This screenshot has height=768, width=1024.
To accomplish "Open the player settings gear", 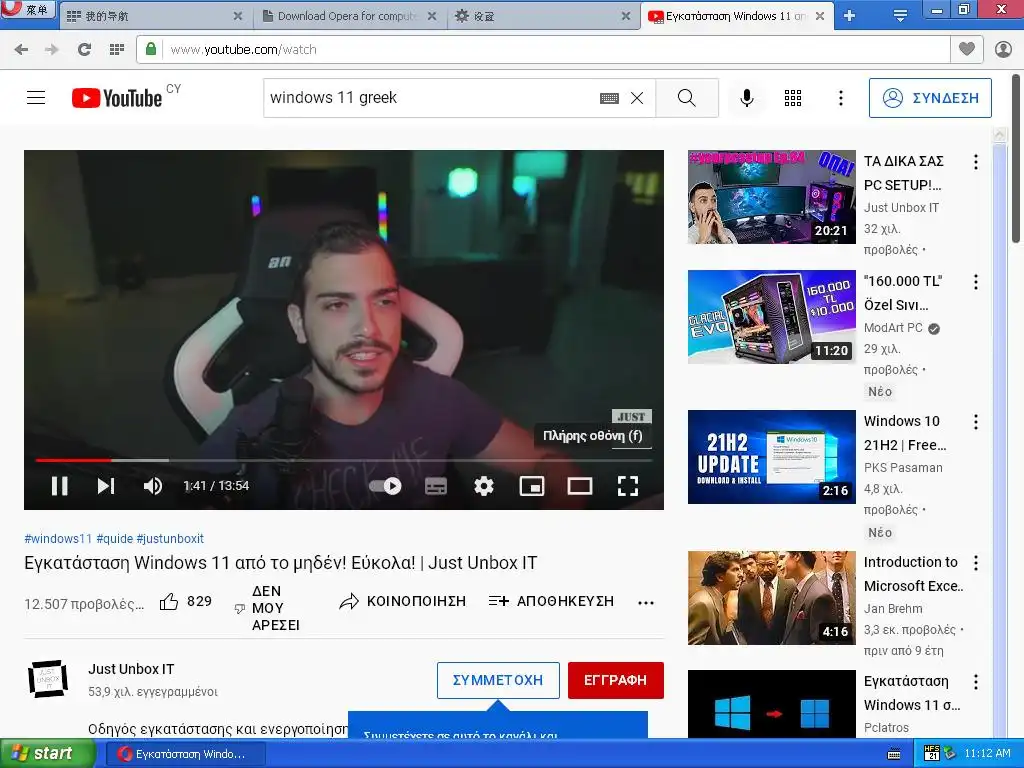I will (484, 486).
